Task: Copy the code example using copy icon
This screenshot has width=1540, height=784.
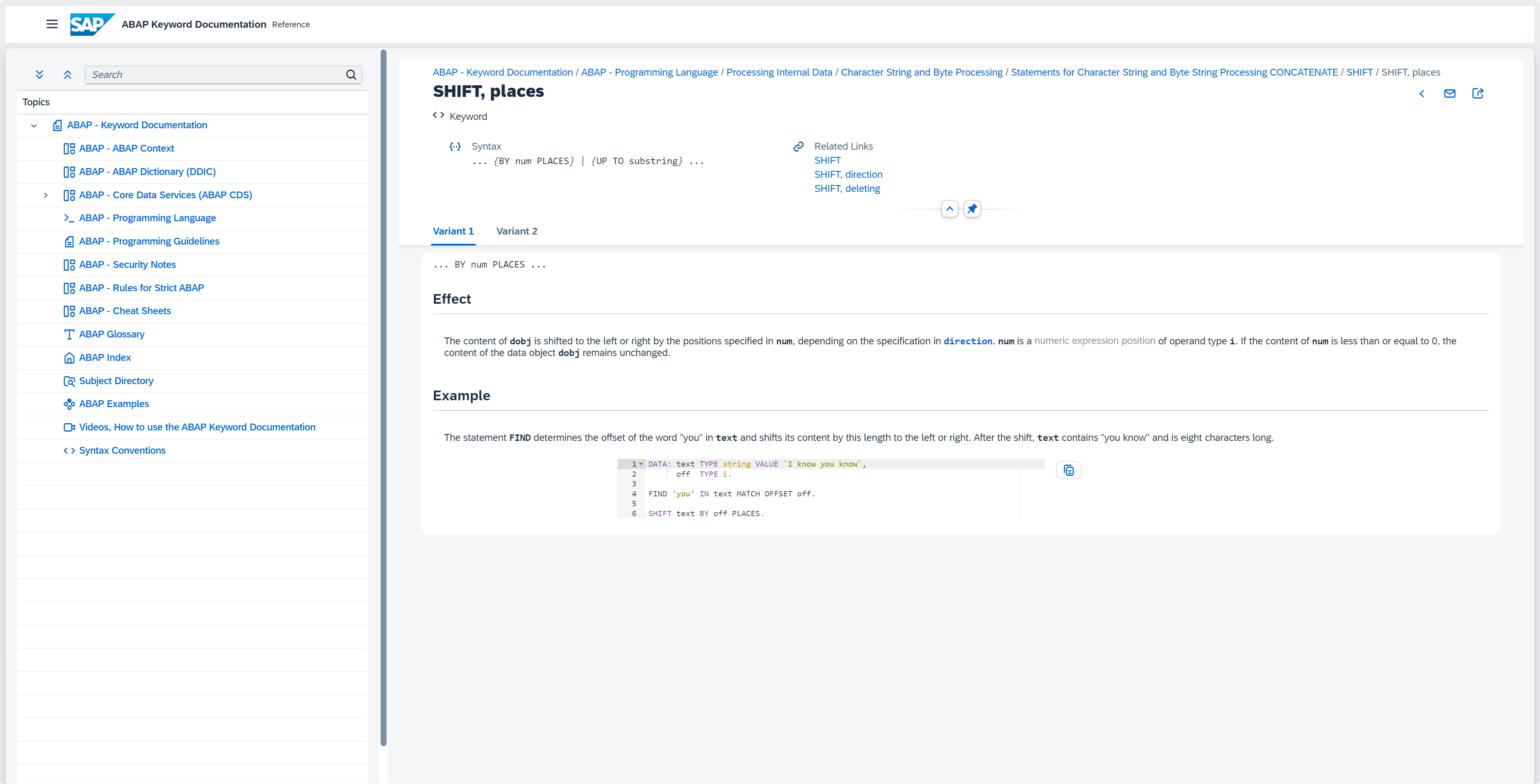Action: [x=1069, y=470]
